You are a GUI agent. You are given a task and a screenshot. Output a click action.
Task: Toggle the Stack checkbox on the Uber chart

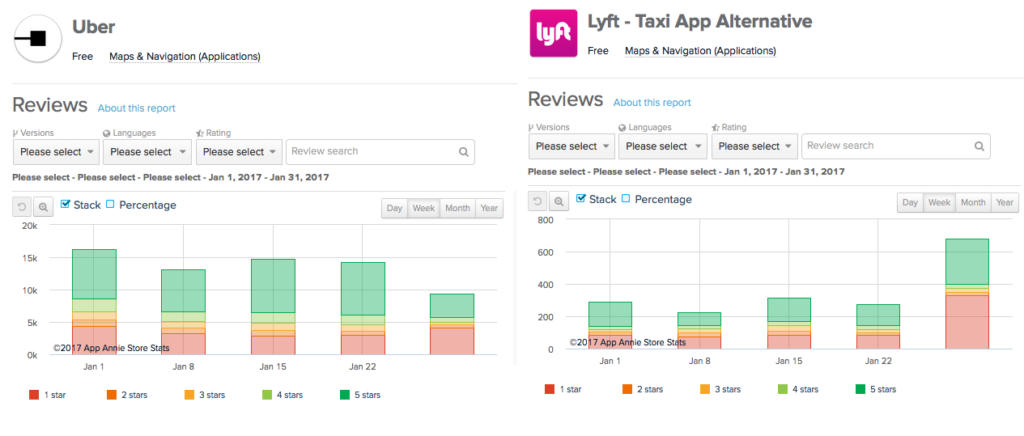pyautogui.click(x=65, y=204)
